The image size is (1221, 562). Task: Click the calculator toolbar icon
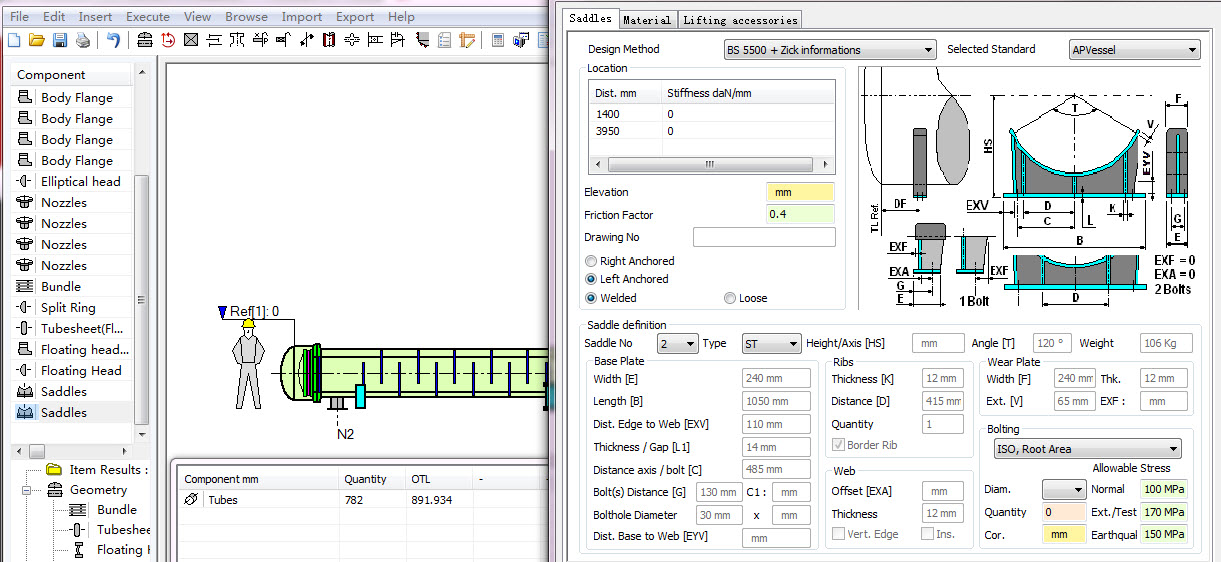tap(498, 40)
